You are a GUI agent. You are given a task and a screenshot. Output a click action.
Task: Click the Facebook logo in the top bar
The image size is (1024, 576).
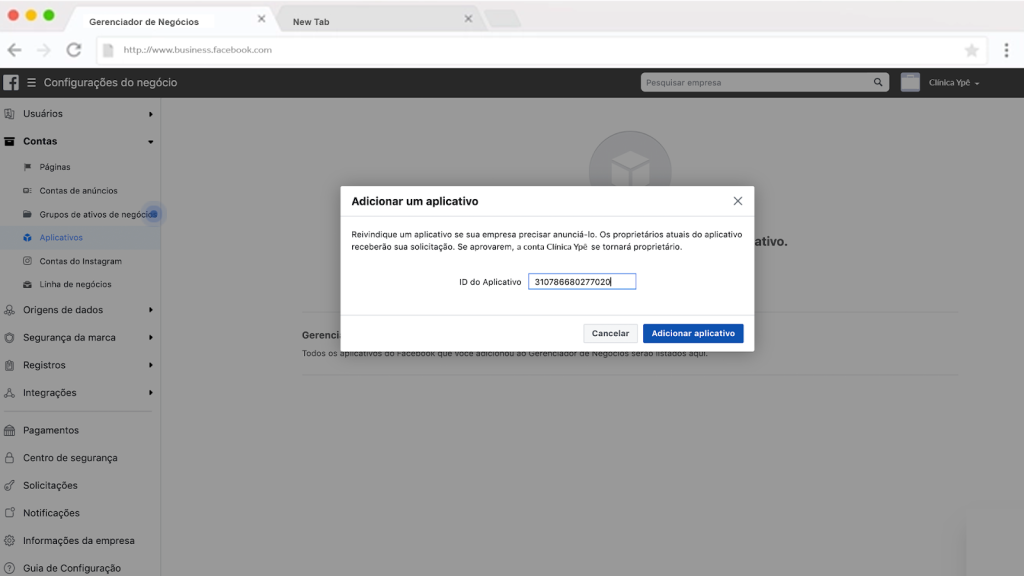coord(11,82)
